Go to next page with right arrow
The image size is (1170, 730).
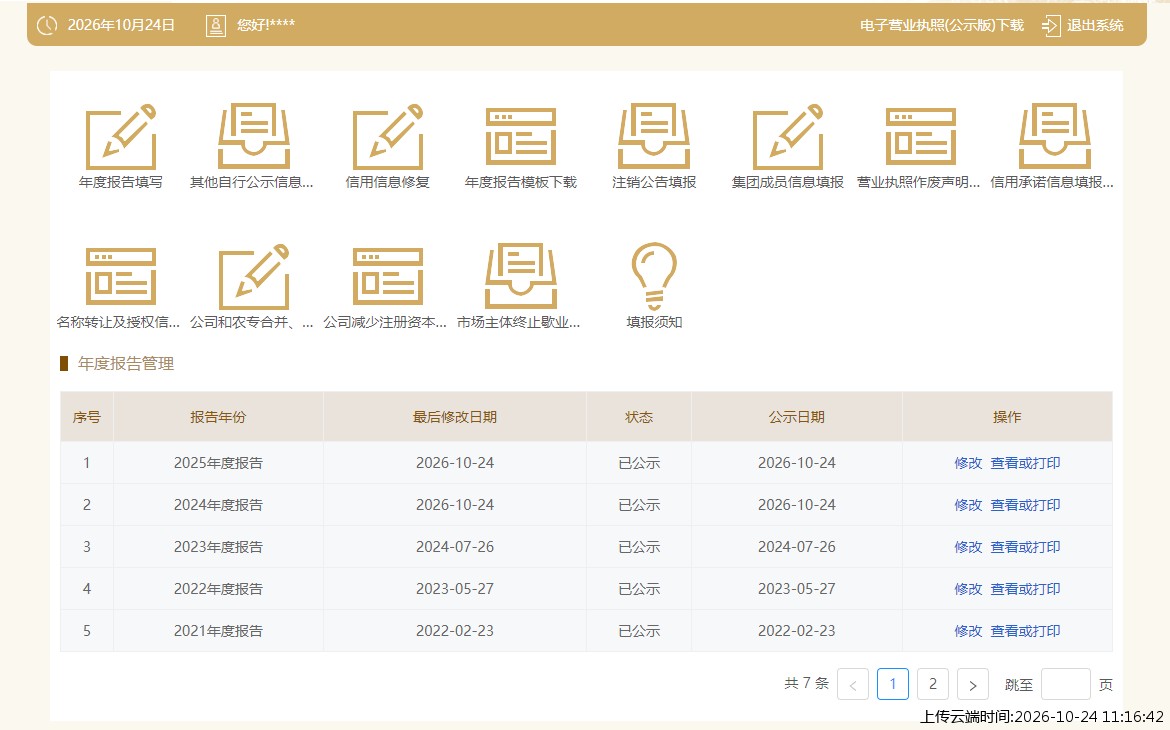pyautogui.click(x=972, y=684)
